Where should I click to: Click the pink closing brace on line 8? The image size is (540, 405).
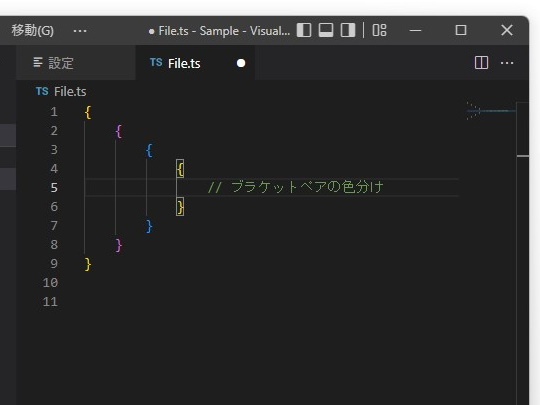click(118, 245)
